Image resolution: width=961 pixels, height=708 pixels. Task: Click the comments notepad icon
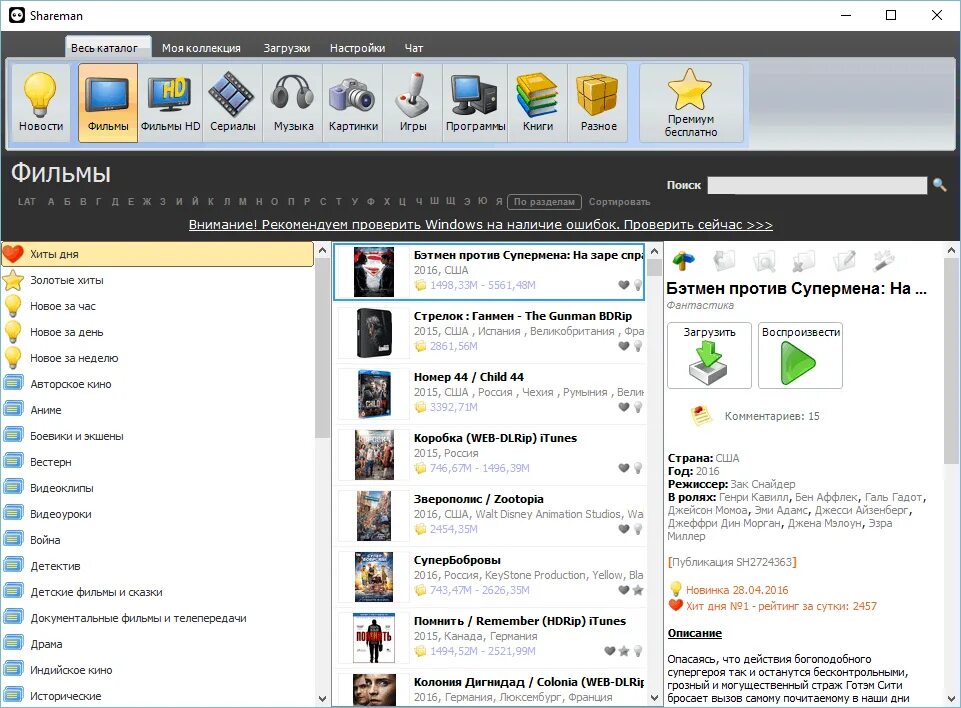pos(701,416)
